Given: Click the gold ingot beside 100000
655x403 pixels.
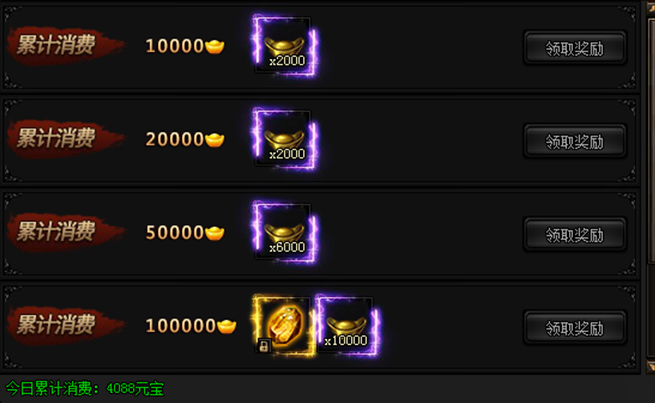Looking at the screenshot, I should tap(227, 326).
